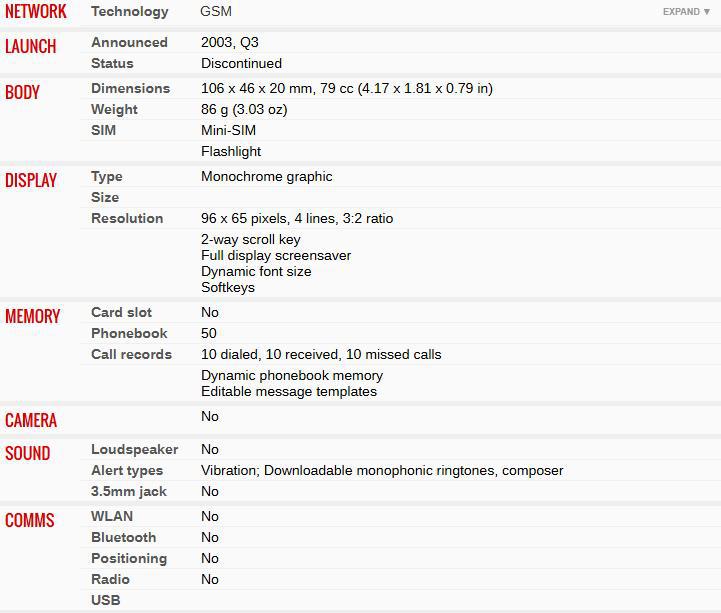721x613 pixels.
Task: Select the Resolution spec label
Action: tap(127, 219)
